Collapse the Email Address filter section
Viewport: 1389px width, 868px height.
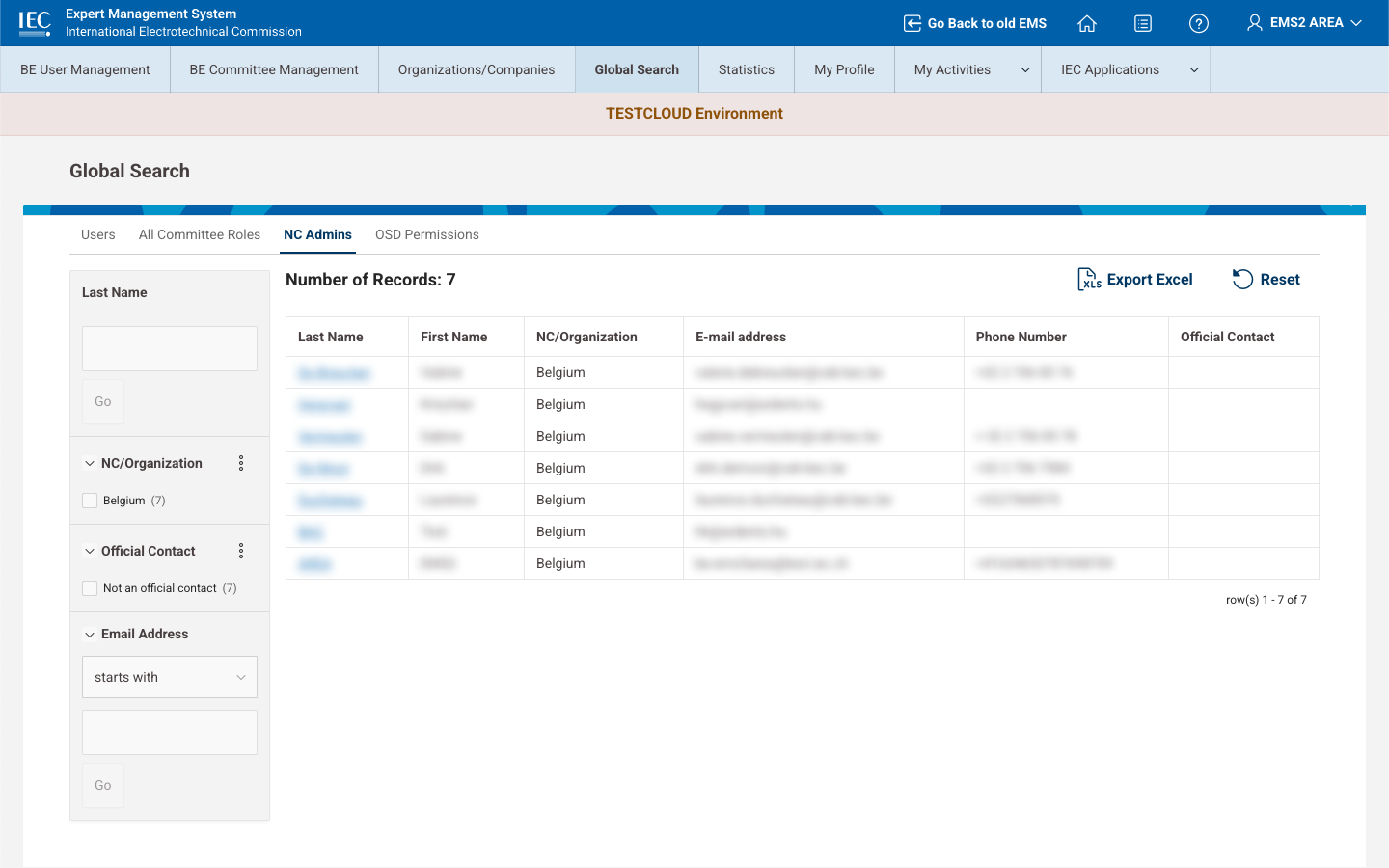(x=90, y=634)
